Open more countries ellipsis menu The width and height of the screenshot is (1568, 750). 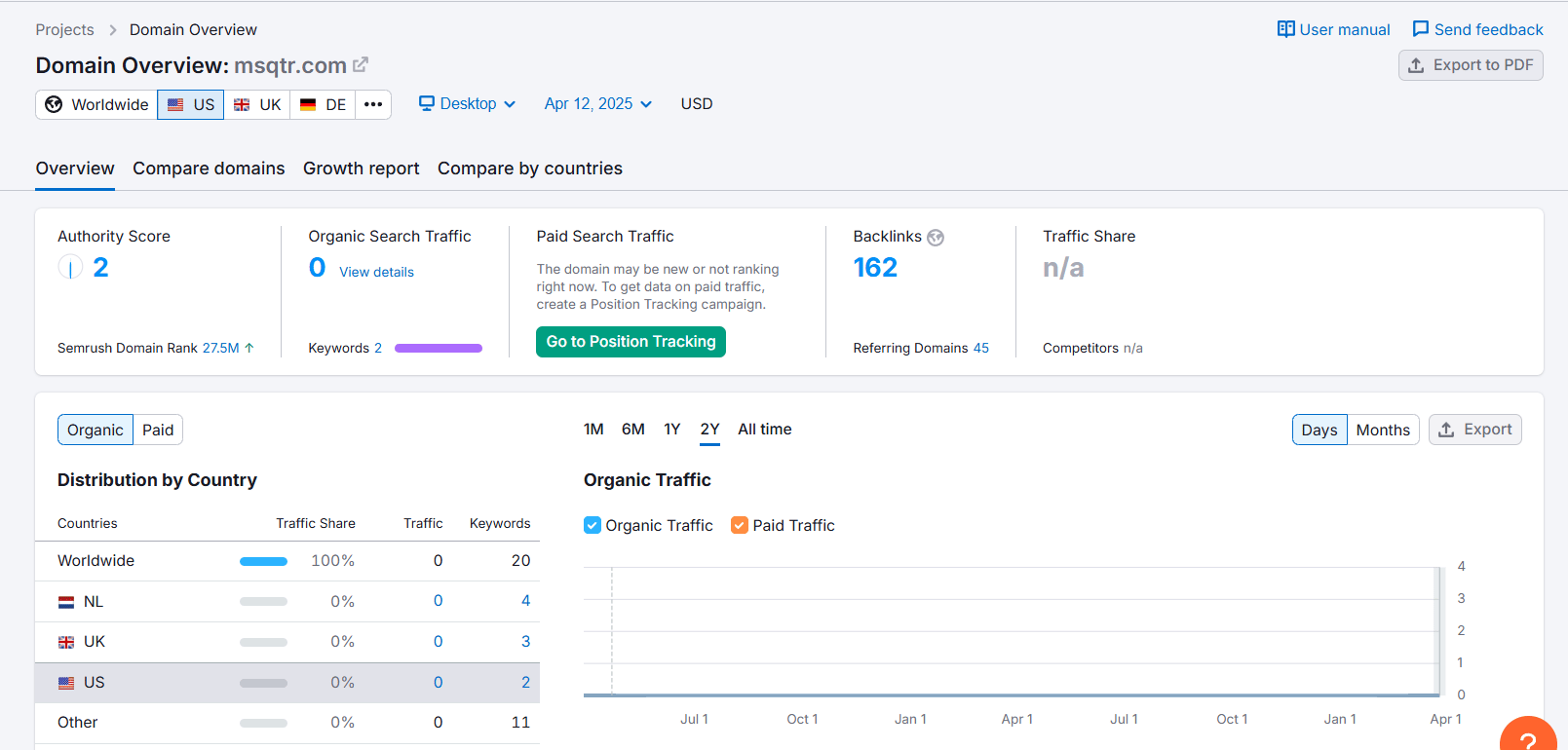[373, 104]
